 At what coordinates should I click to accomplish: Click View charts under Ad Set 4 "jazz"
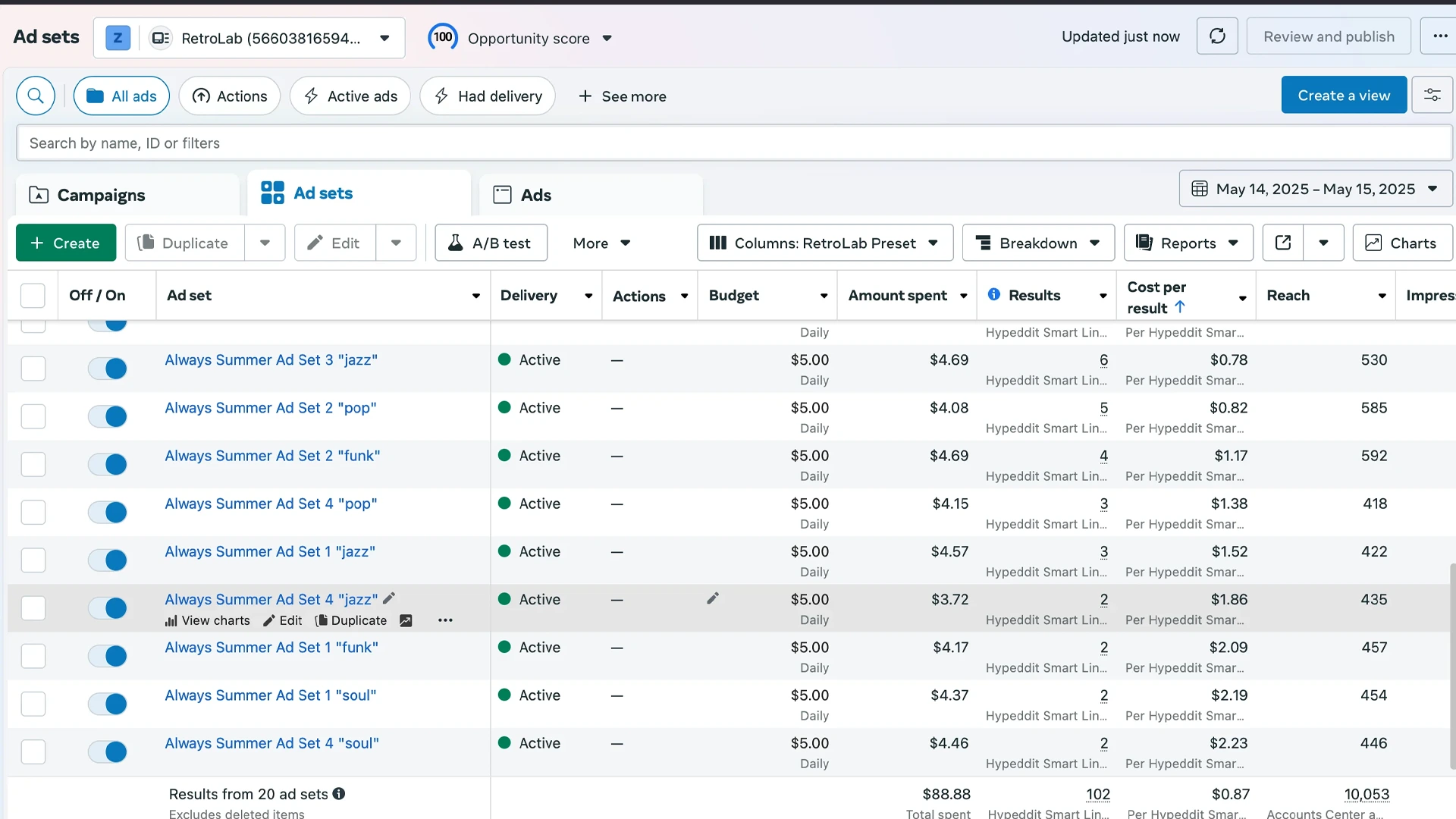click(208, 620)
